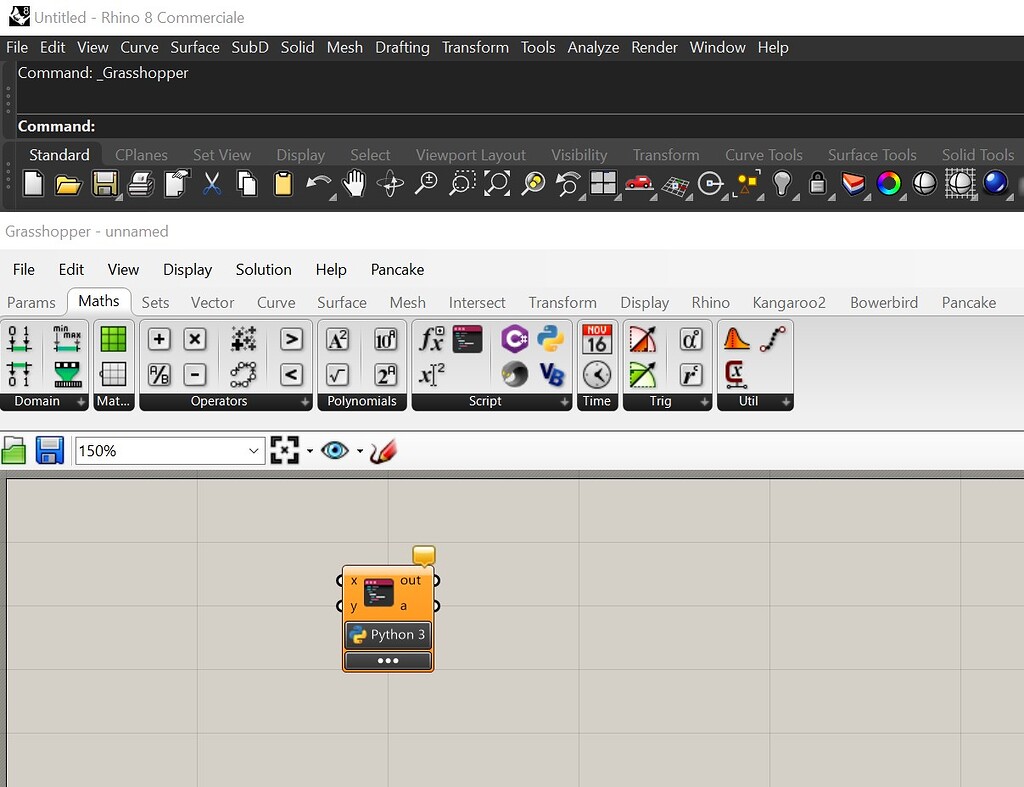Select the Pan hand tool

(354, 184)
